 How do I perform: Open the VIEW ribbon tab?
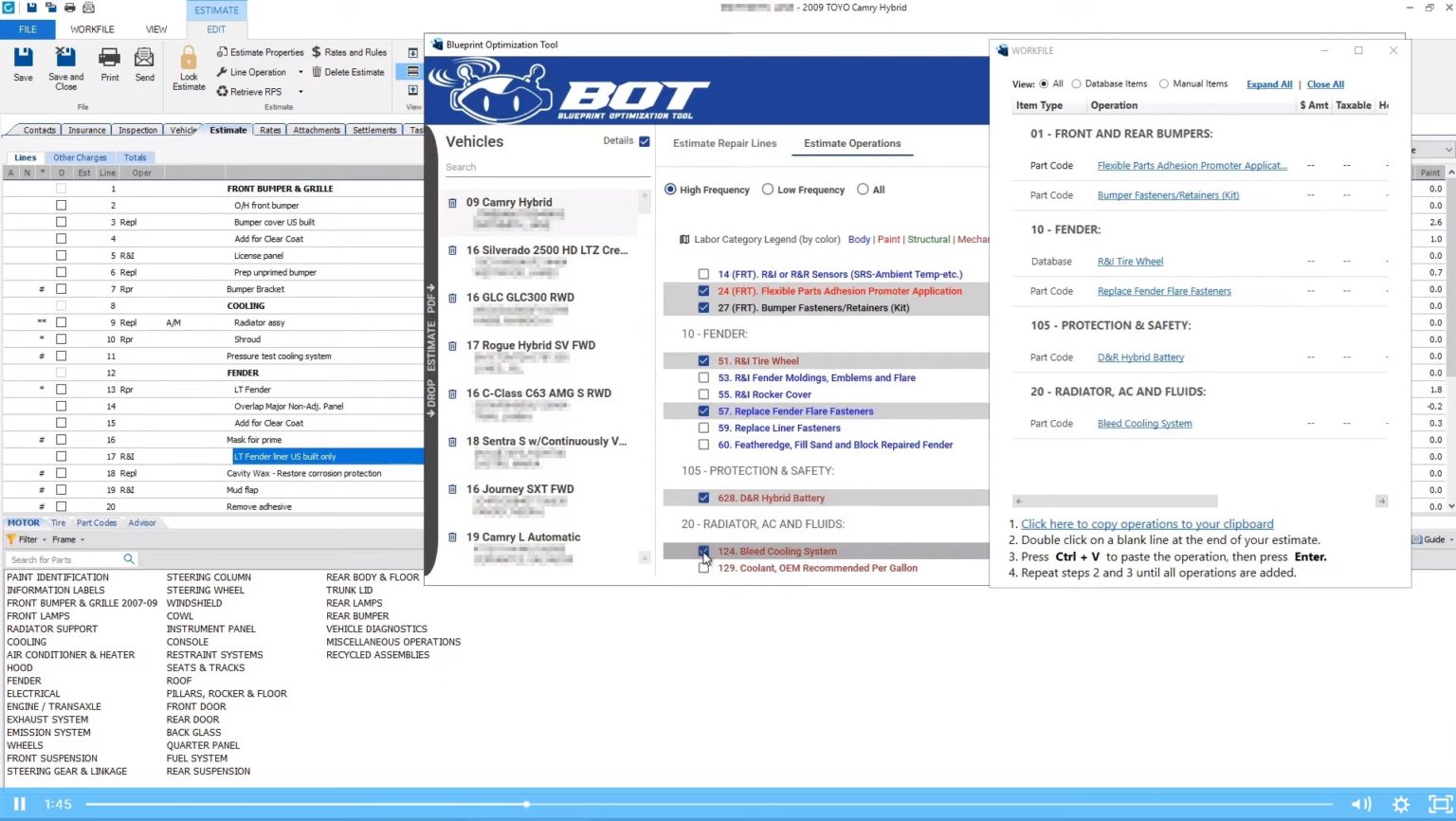point(156,29)
